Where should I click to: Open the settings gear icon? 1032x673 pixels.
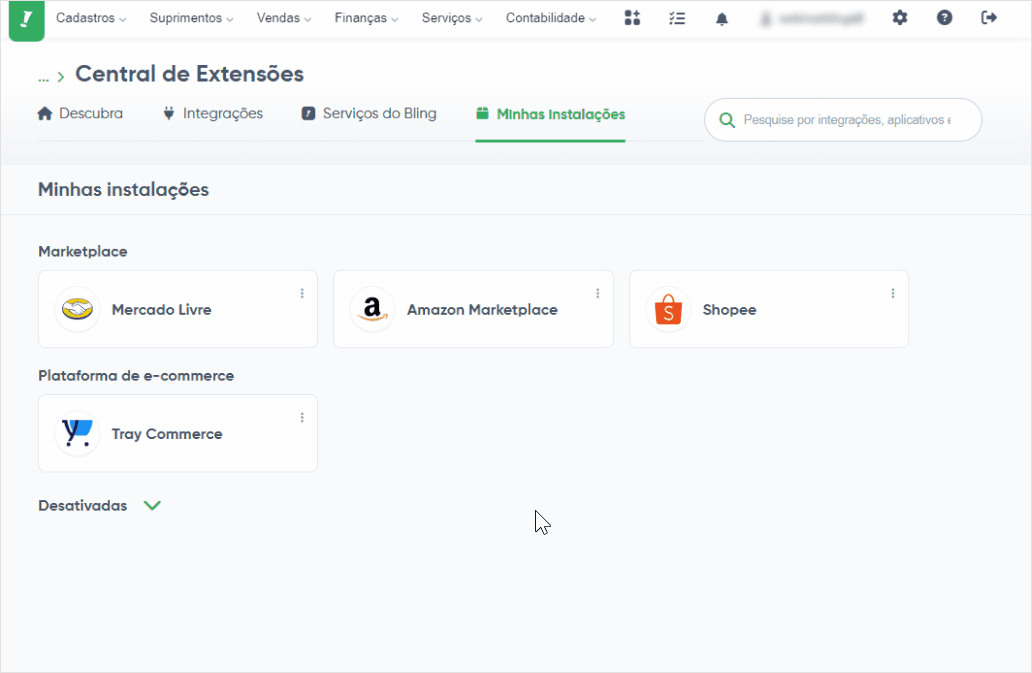(900, 18)
